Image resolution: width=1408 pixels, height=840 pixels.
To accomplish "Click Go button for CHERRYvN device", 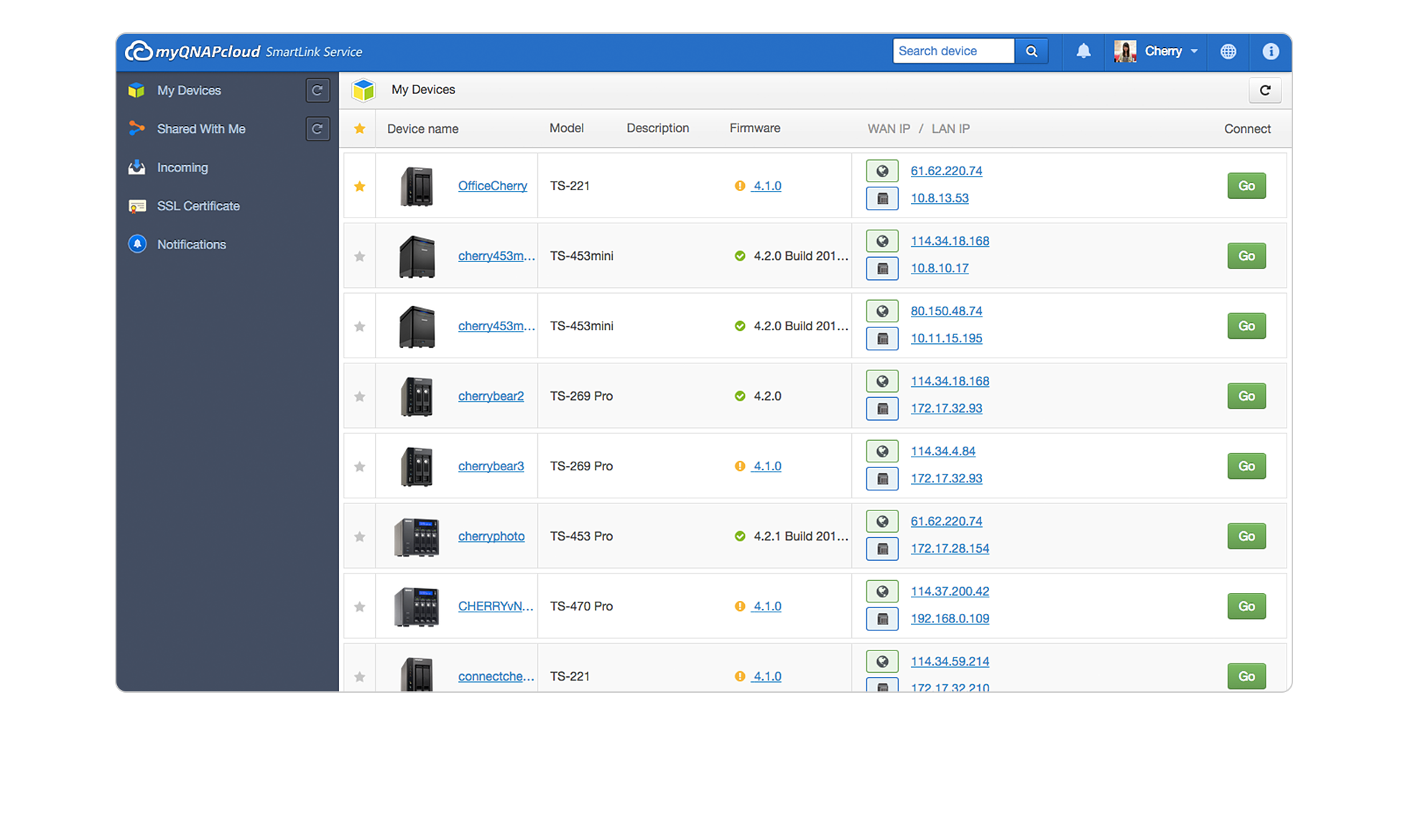I will [1246, 607].
